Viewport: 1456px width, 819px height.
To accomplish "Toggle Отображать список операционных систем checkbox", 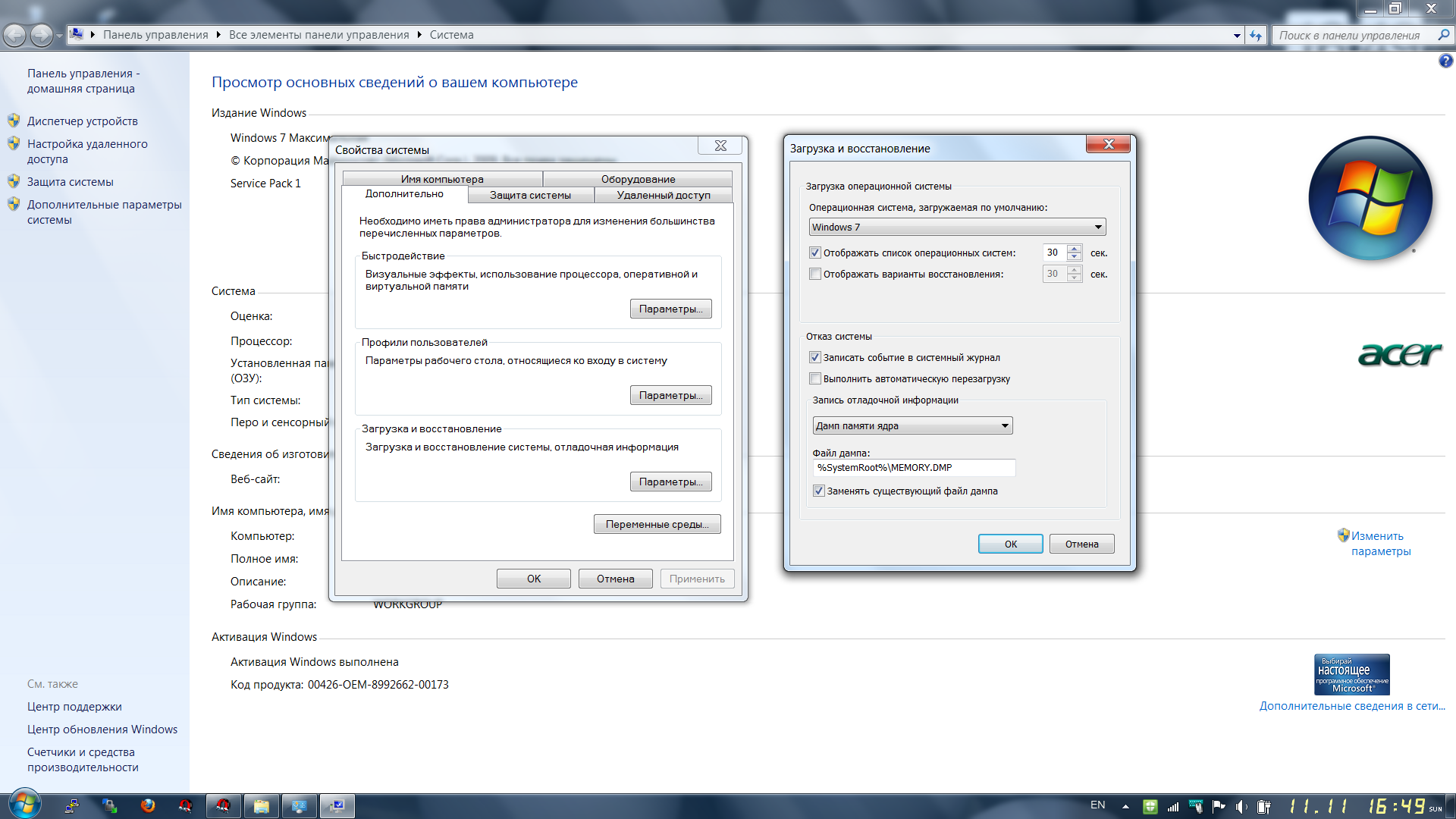I will [x=815, y=253].
